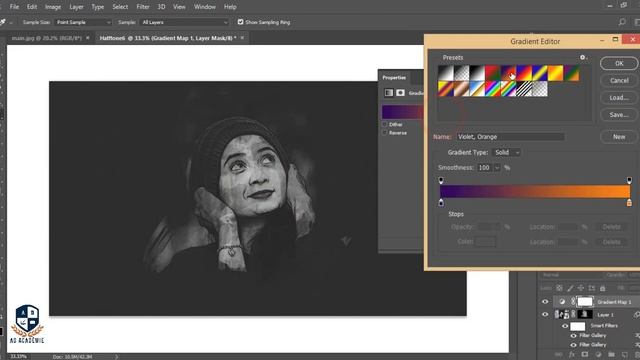Toggle upper Filter Gallery visibility eye
The width and height of the screenshot is (640, 360).
pyautogui.click(x=573, y=336)
